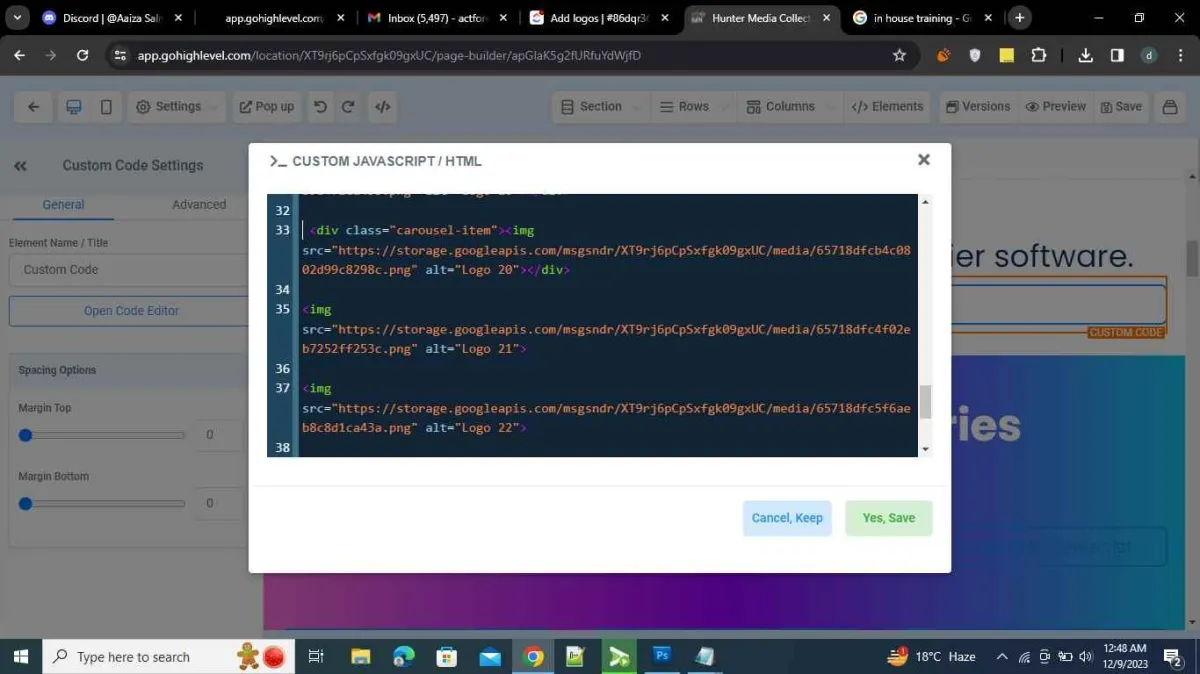Viewport: 1200px width, 674px height.
Task: Close the Custom JavaScript / HTML dialog
Action: pos(924,160)
